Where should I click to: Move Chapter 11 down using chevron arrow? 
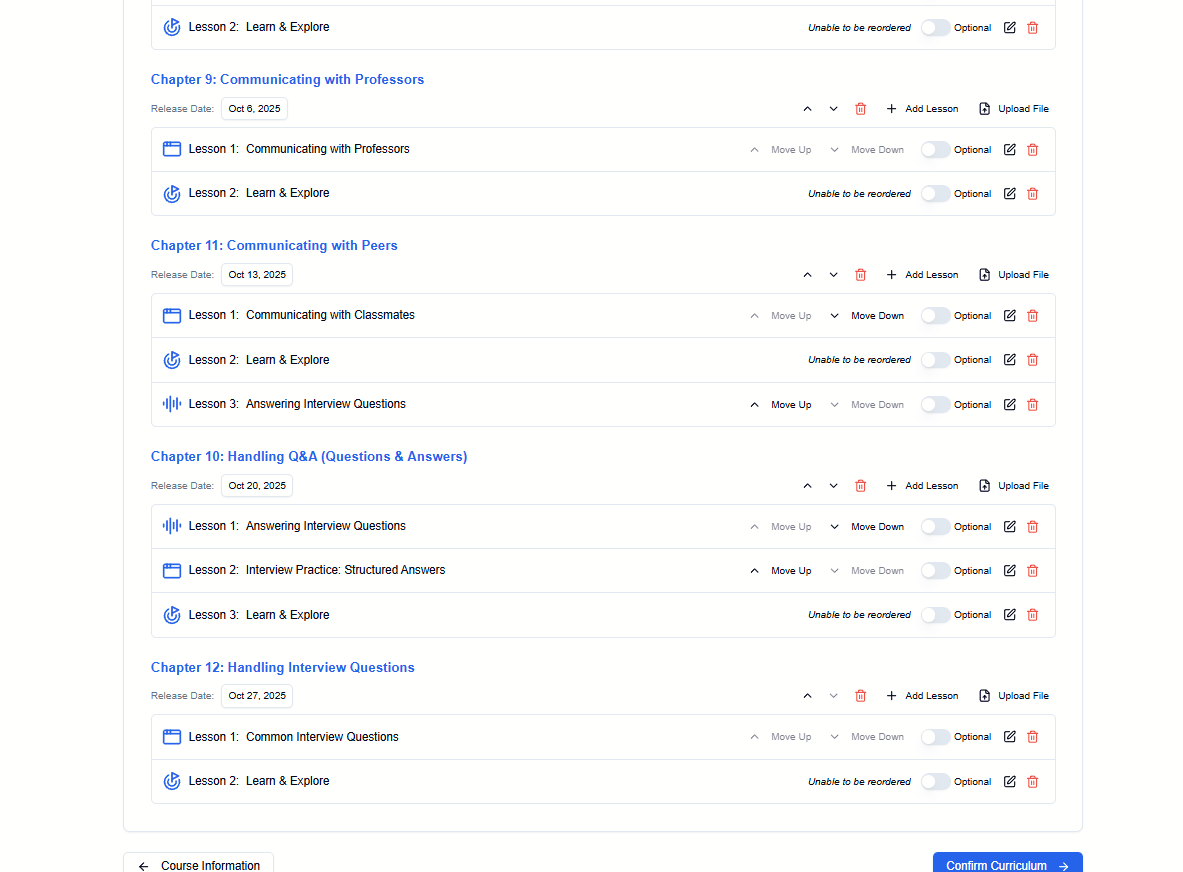[833, 275]
